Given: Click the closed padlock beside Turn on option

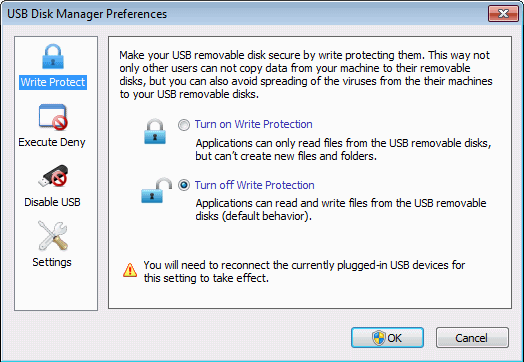Looking at the screenshot, I should coord(155,132).
